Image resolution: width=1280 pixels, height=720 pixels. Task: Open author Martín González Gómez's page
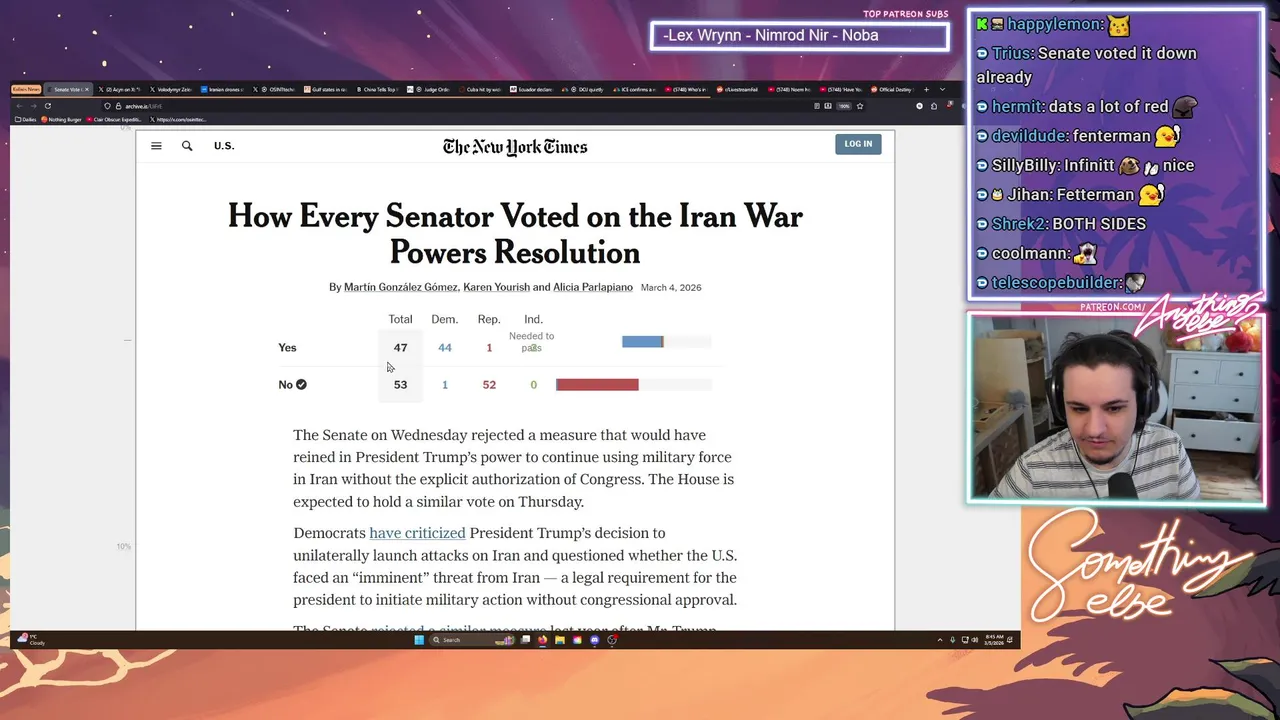[x=401, y=287]
